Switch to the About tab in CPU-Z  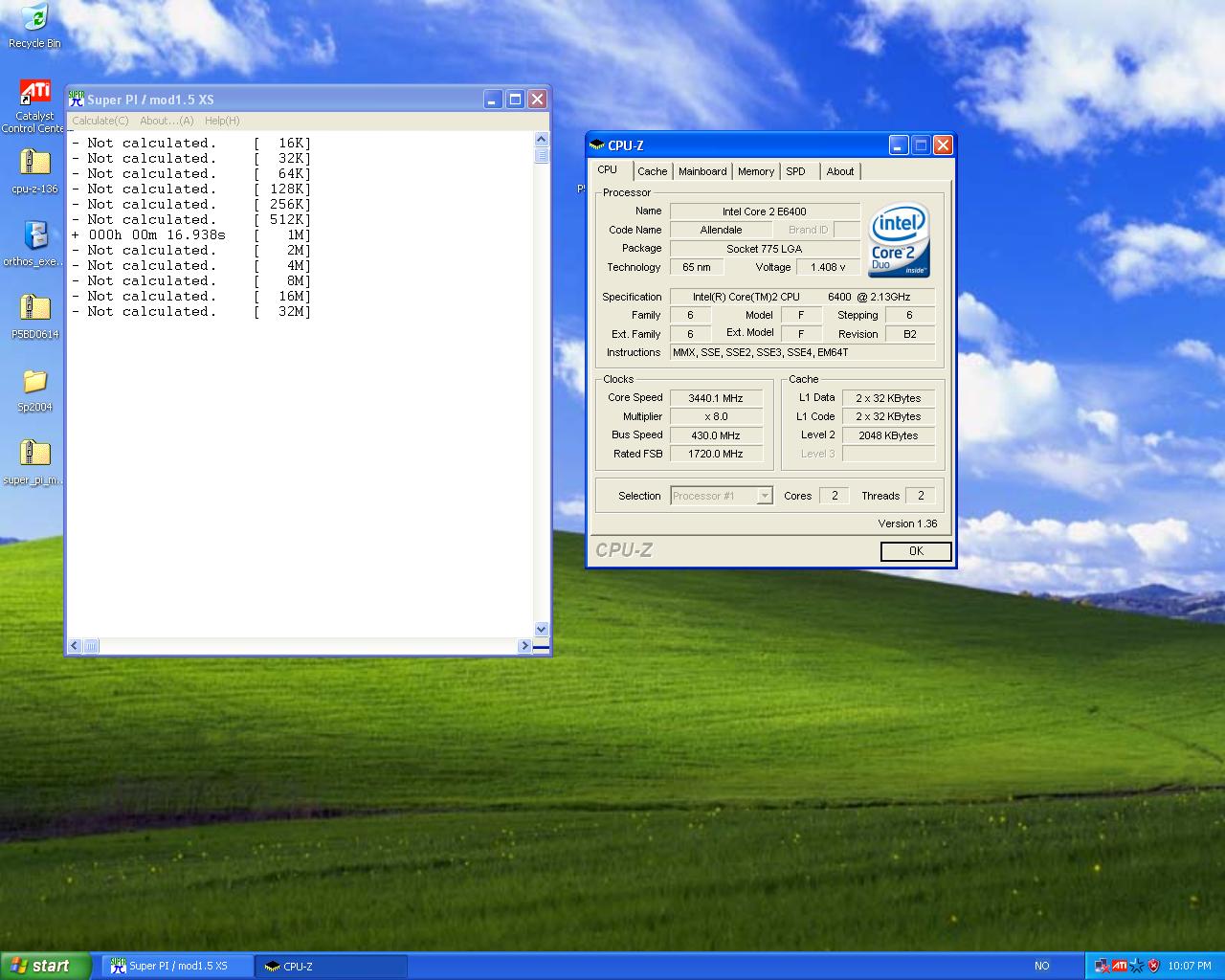click(x=840, y=171)
